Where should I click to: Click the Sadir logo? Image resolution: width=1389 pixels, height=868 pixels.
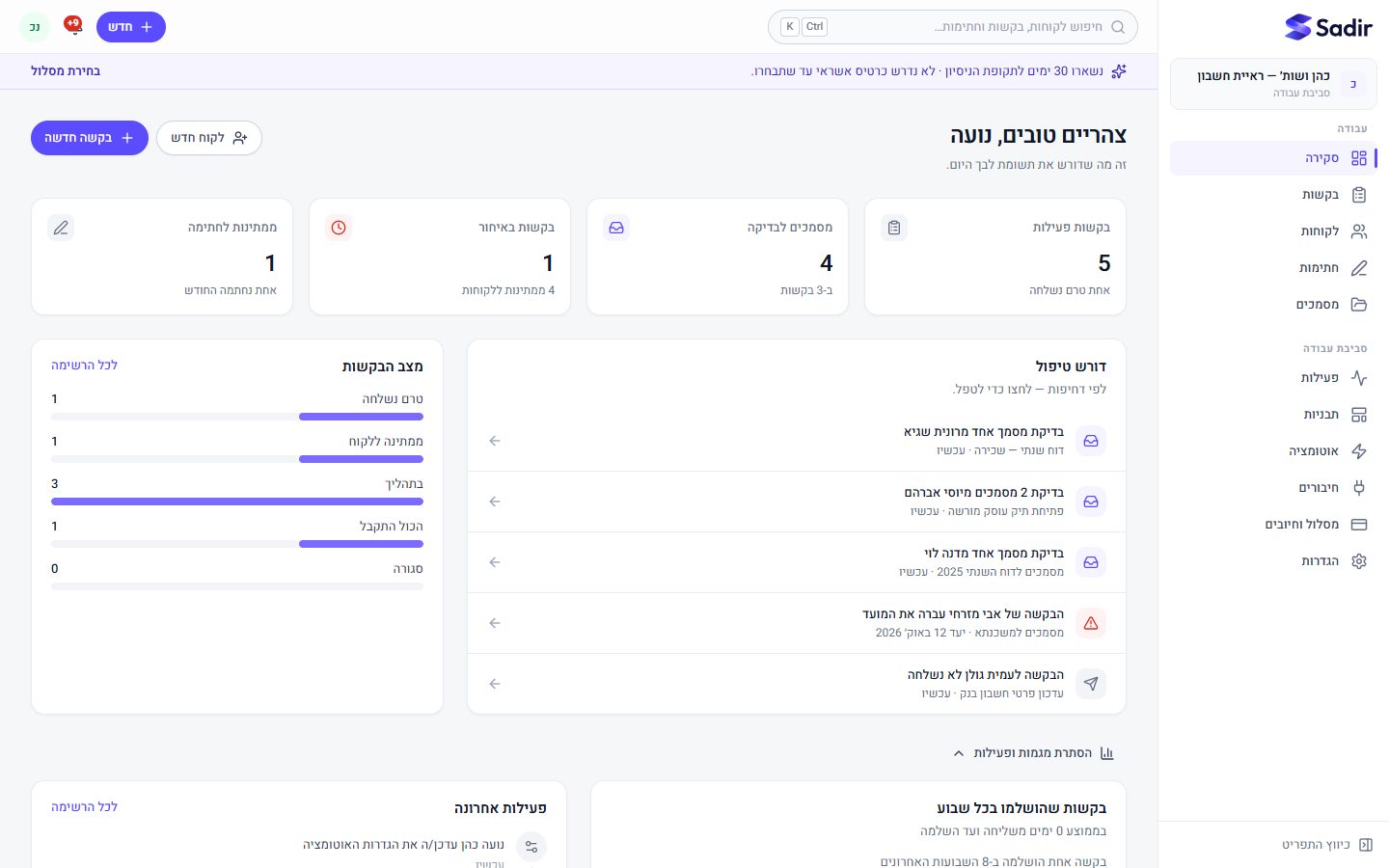coord(1328,27)
